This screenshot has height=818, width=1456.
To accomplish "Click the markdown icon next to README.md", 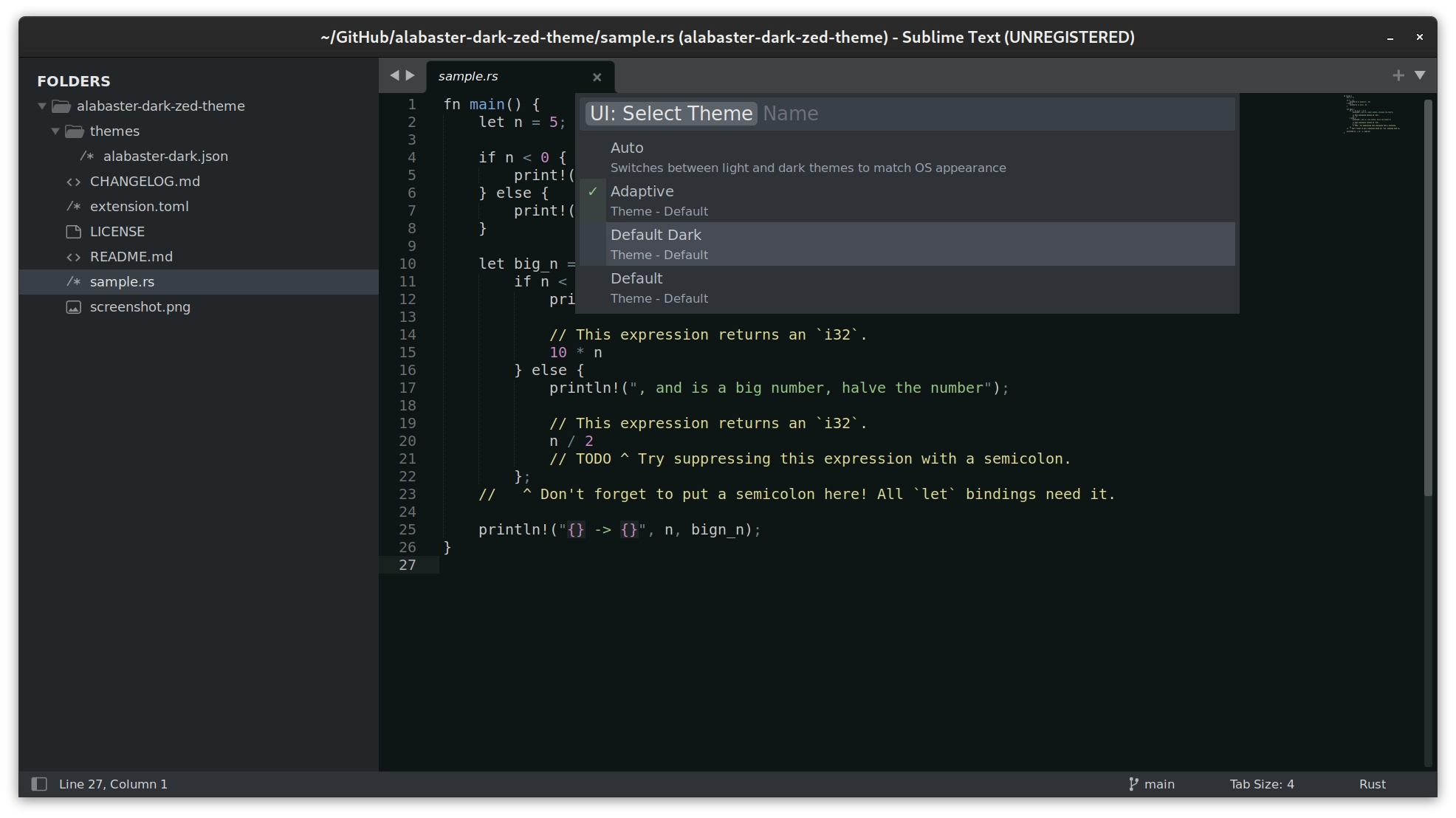I will [73, 256].
